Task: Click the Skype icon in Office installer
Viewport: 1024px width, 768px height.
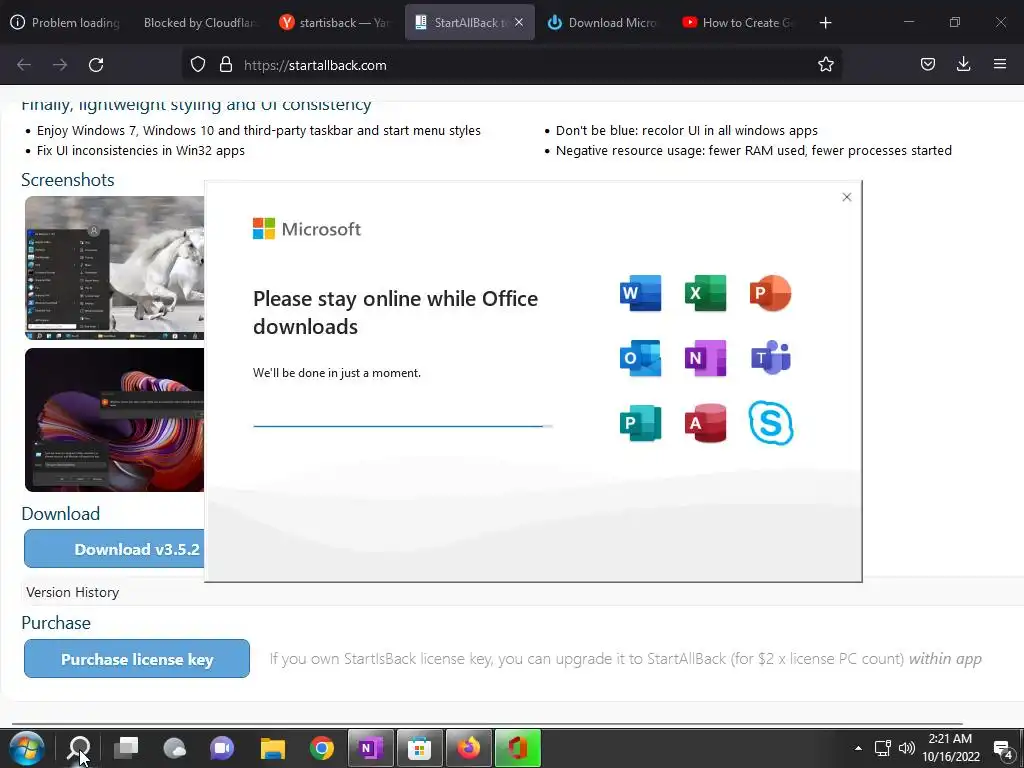Action: click(x=771, y=423)
